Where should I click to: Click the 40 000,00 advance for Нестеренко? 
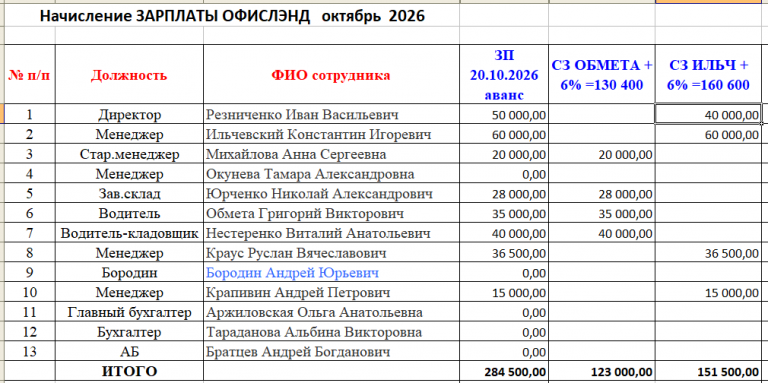coord(504,233)
